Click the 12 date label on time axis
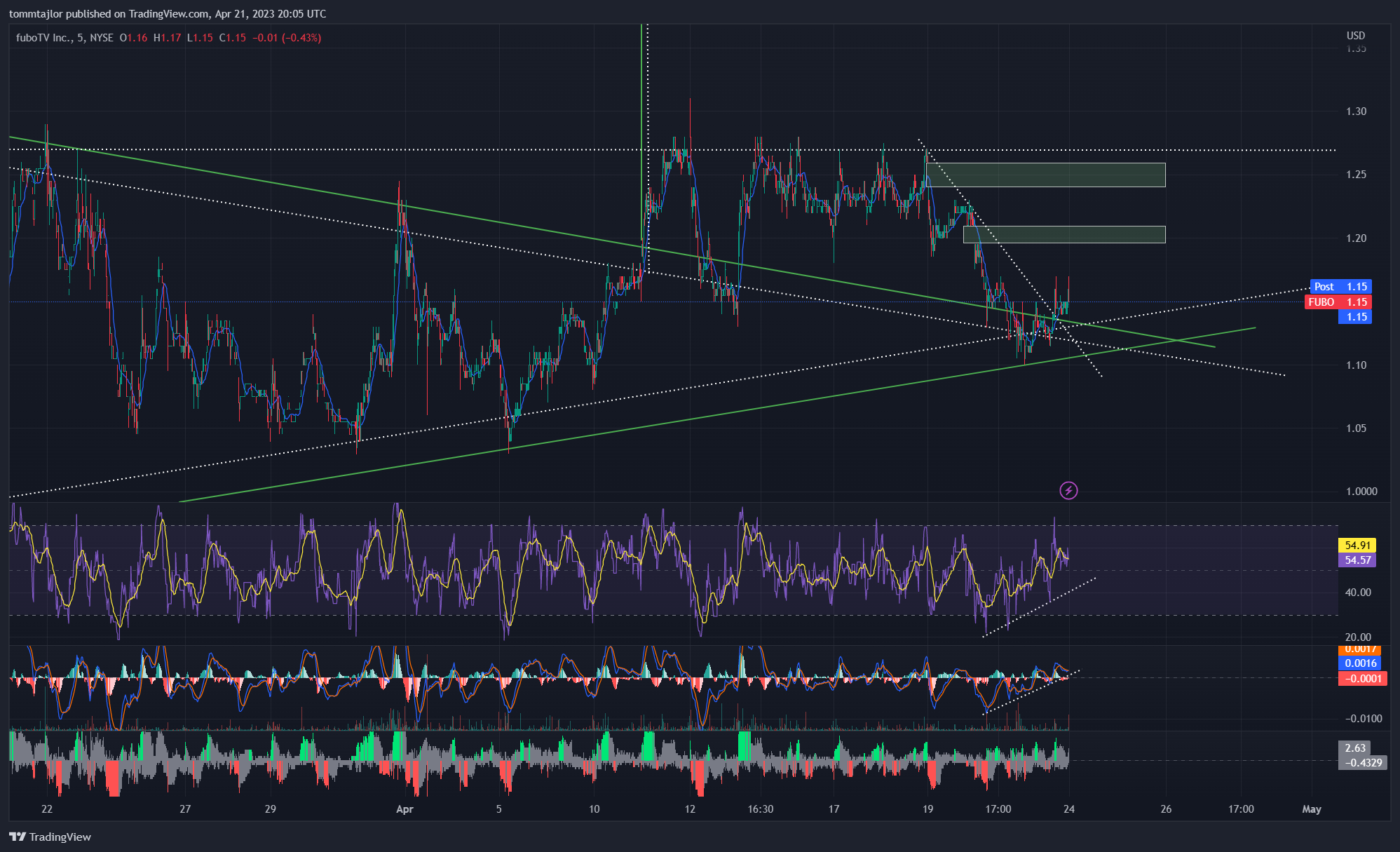Viewport: 1400px width, 852px height. (x=691, y=809)
